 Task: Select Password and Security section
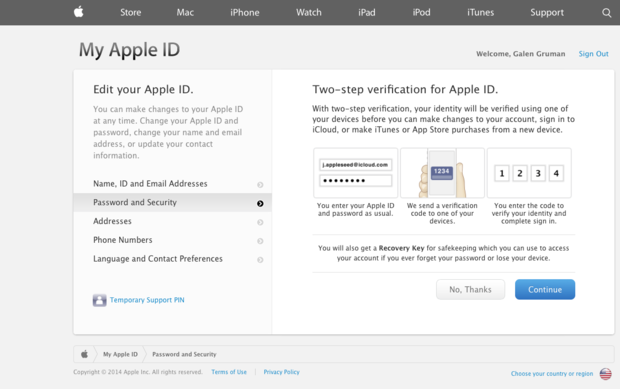pos(172,202)
